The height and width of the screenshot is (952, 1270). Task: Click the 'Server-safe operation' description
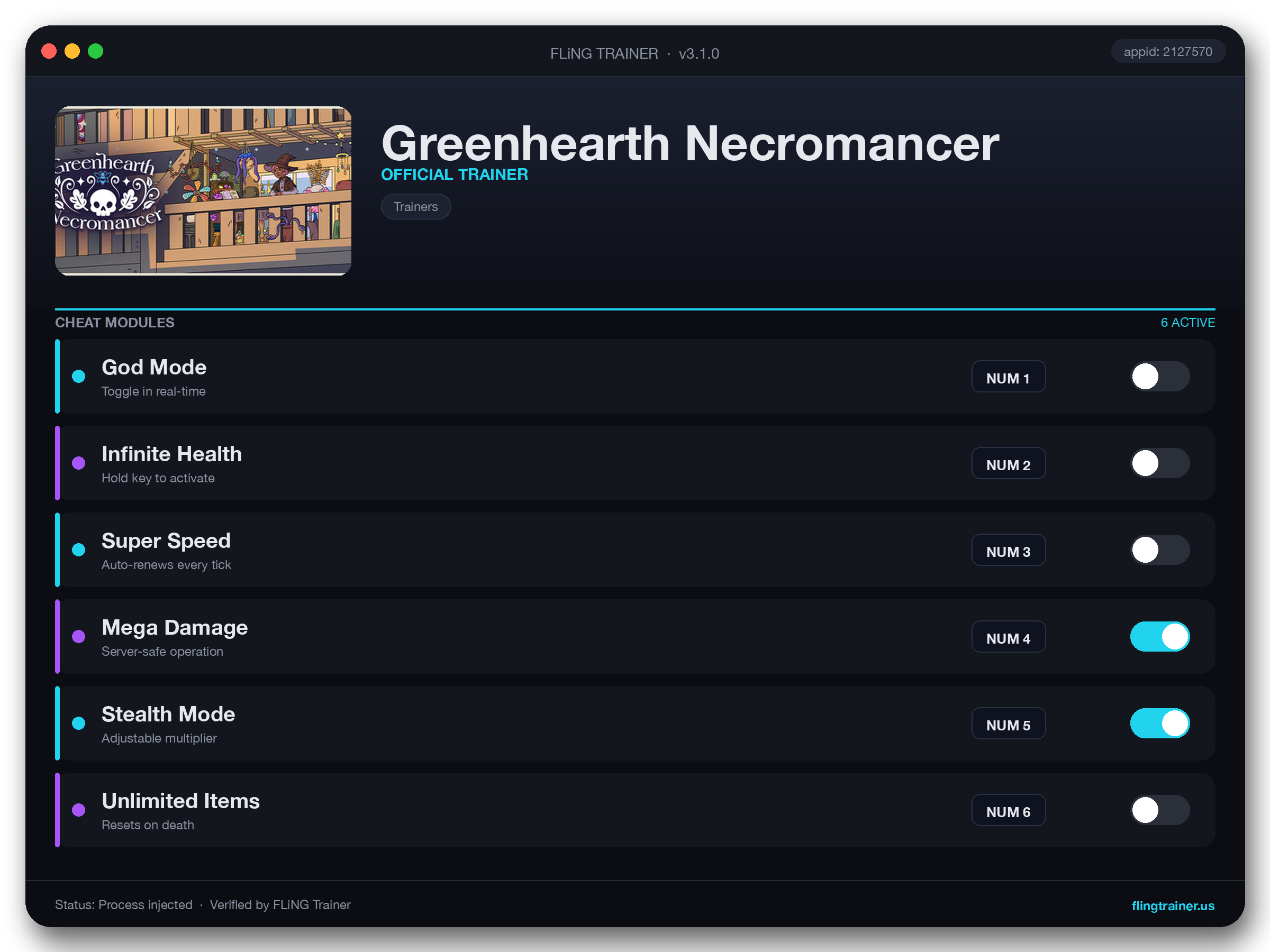click(162, 651)
